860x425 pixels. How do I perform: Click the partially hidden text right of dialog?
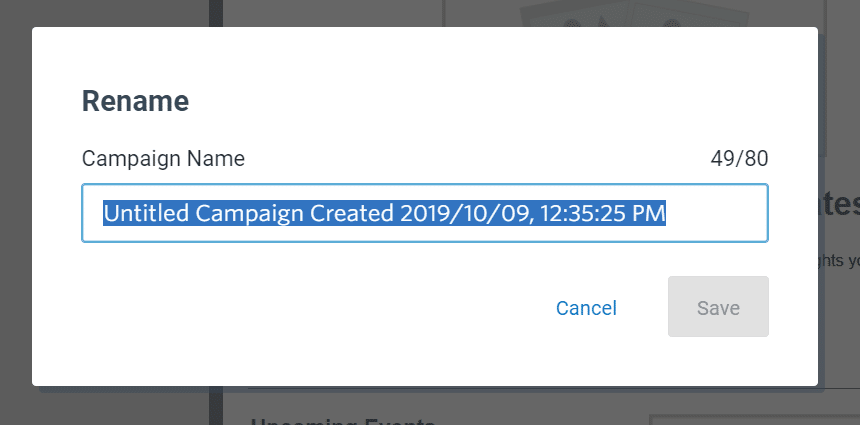pyautogui.click(x=839, y=204)
